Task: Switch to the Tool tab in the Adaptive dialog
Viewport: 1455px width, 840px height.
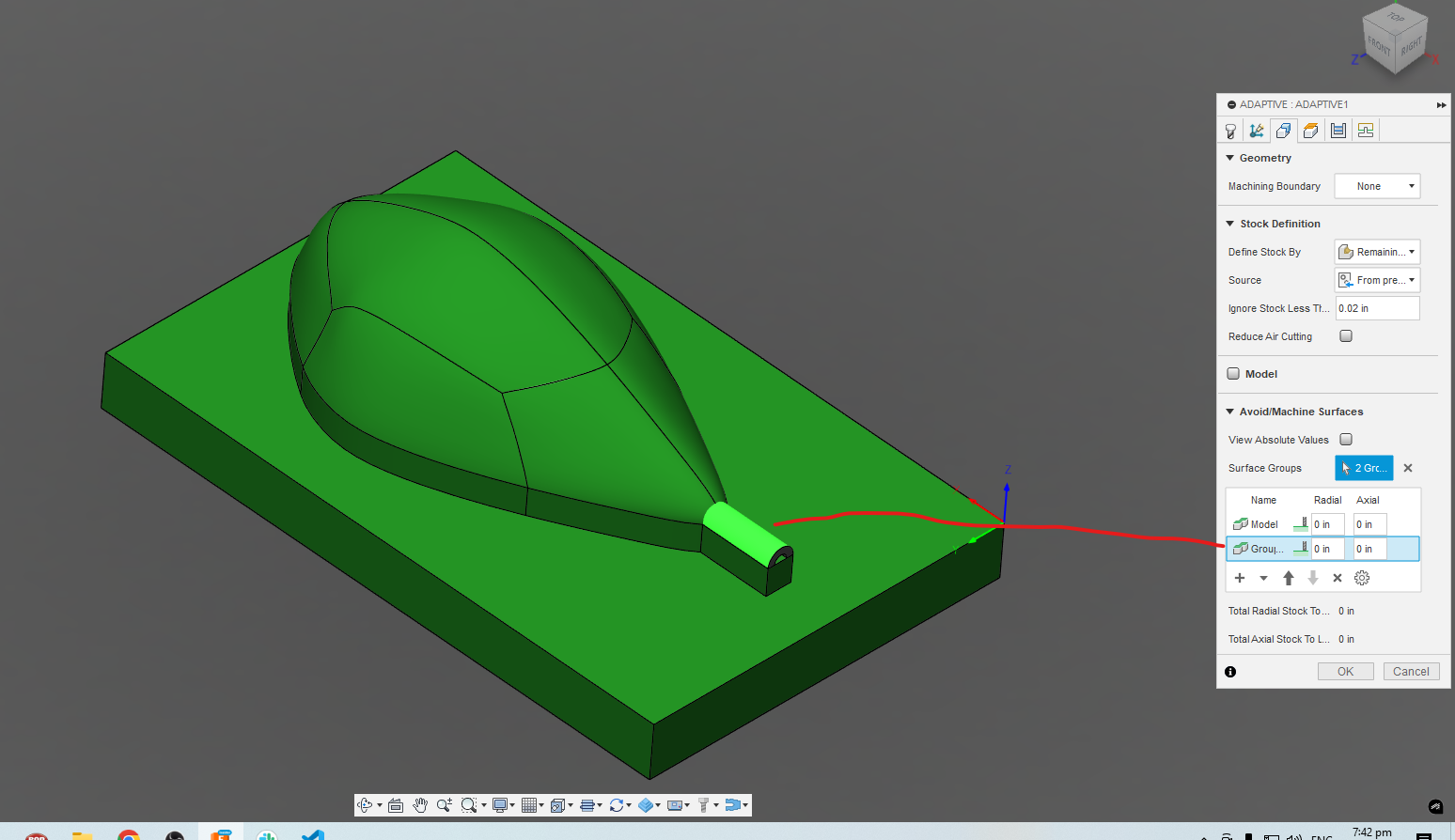Action: point(1230,130)
